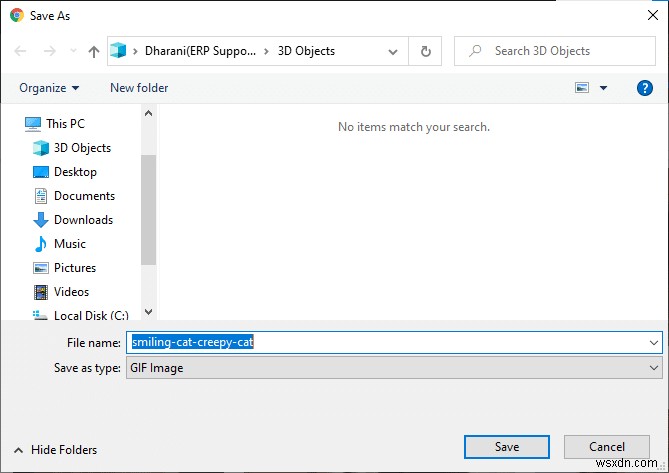The height and width of the screenshot is (473, 669).
Task: Select 3D Objects in the sidebar
Action: 82,148
